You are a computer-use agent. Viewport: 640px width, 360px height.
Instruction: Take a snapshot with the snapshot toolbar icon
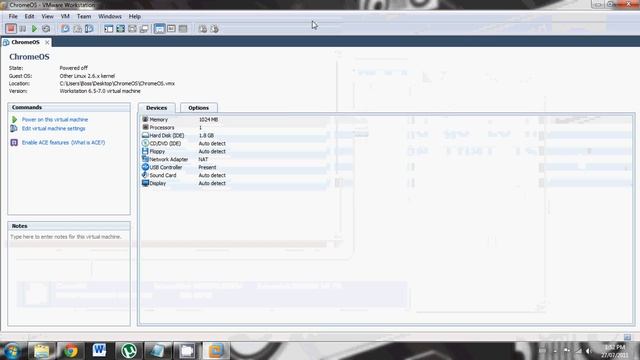coord(65,29)
